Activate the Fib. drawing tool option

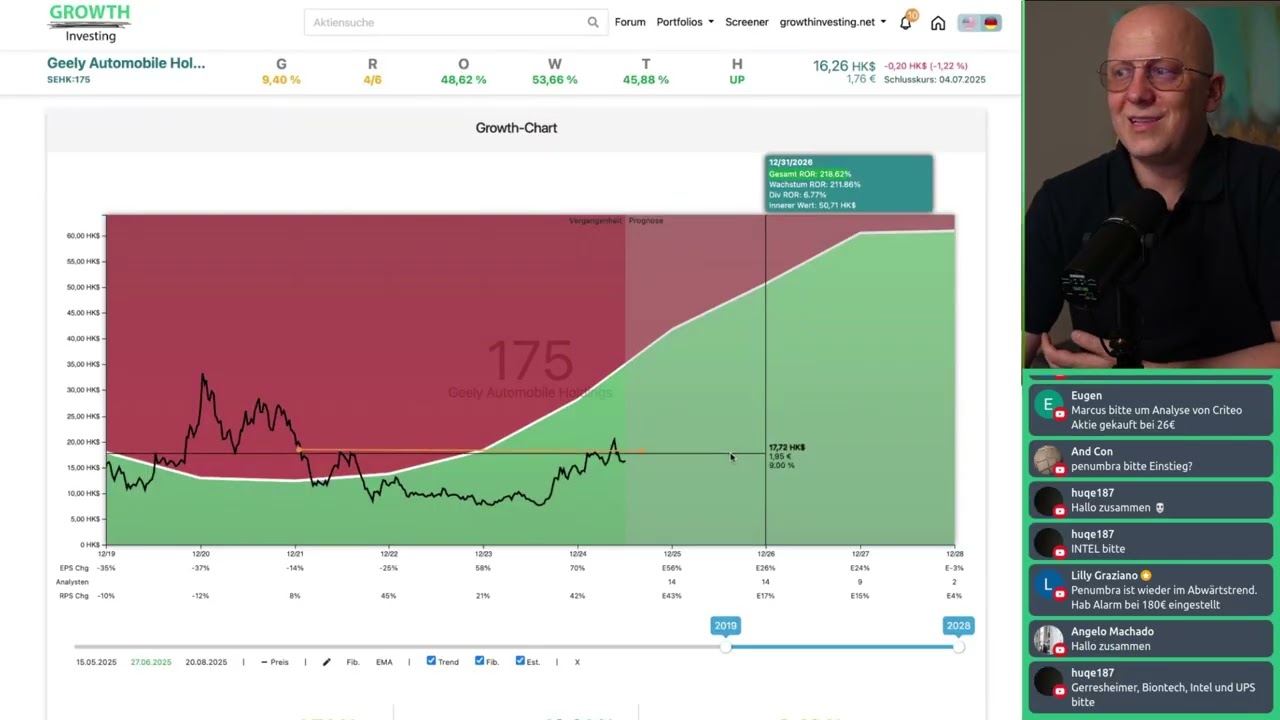pyautogui.click(x=352, y=662)
